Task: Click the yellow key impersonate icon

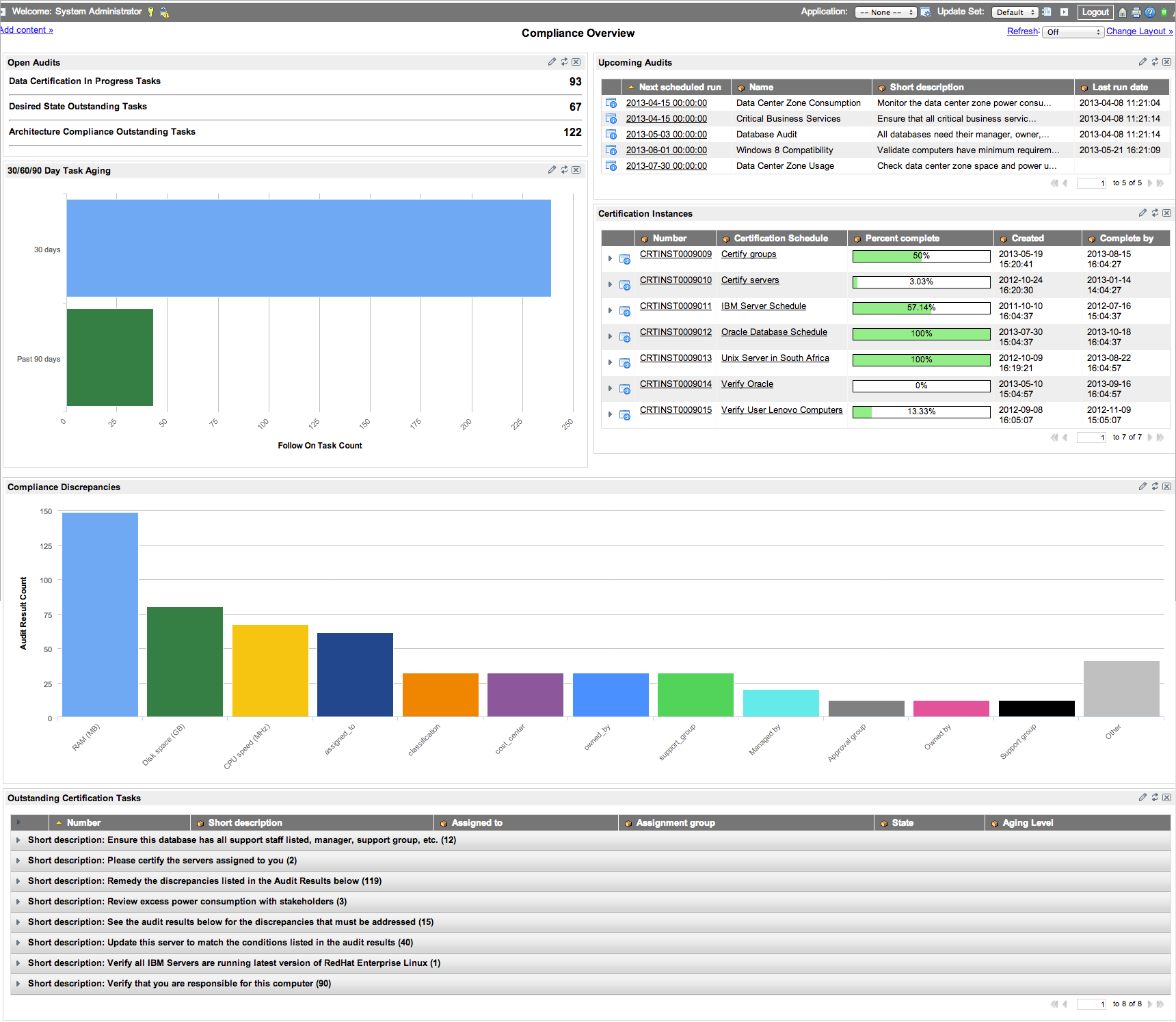Action: coord(150,12)
